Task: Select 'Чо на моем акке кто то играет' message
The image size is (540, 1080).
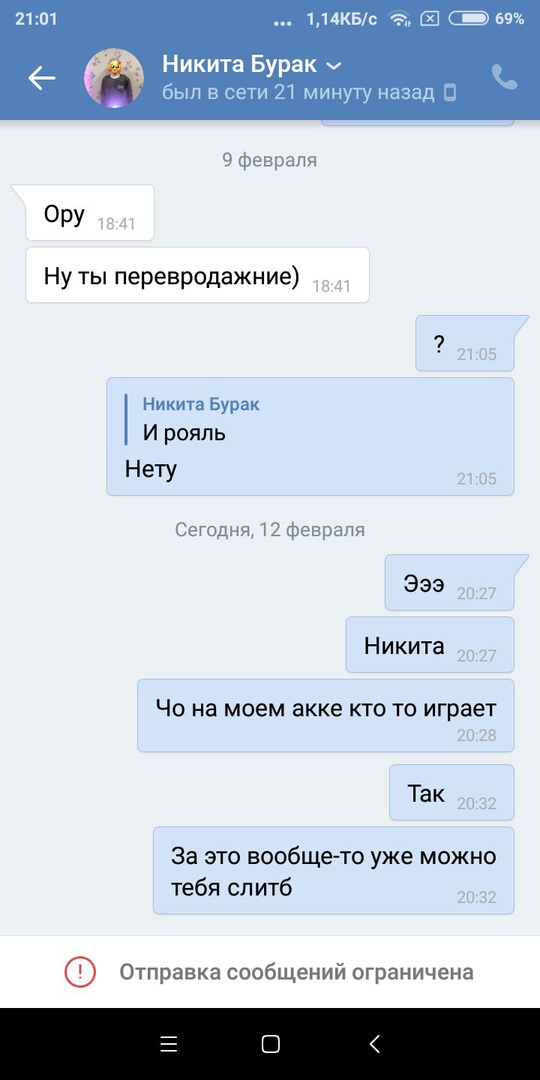Action: pos(326,716)
